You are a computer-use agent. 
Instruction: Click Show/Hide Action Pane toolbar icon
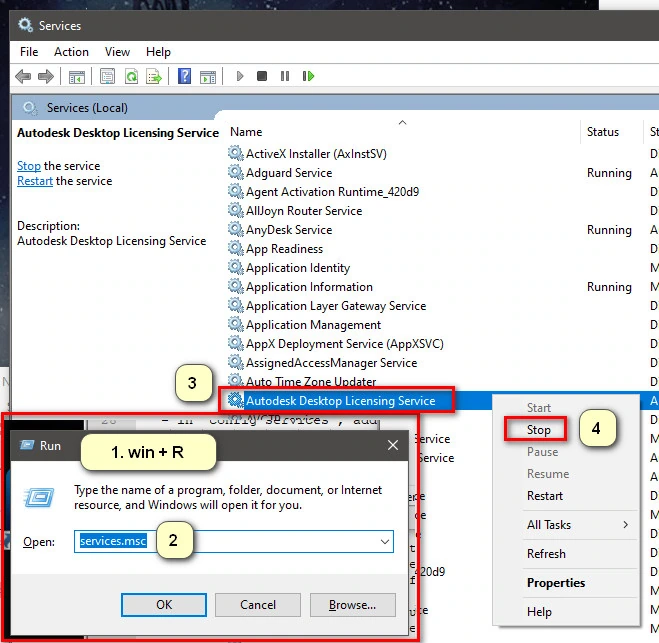tap(208, 77)
